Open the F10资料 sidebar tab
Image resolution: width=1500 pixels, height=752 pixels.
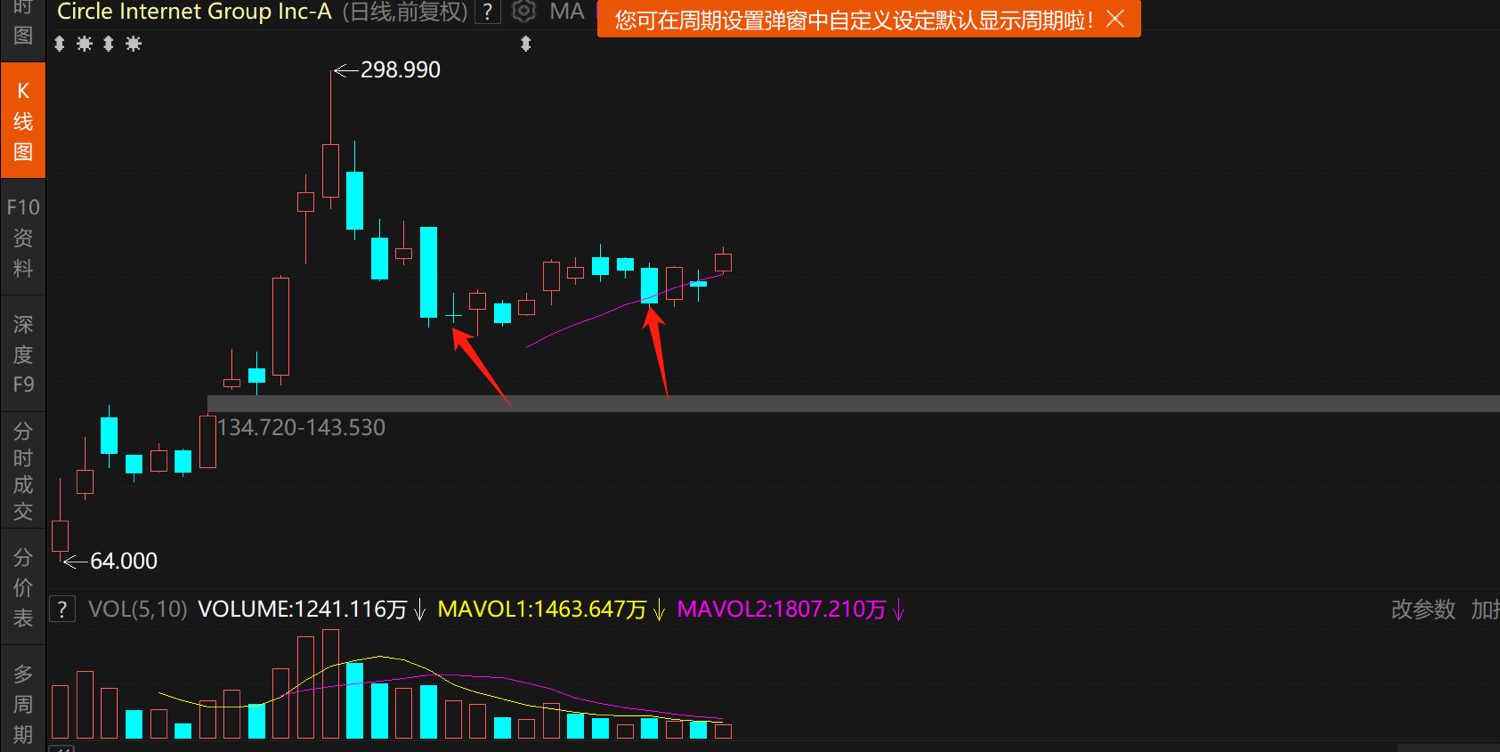pyautogui.click(x=23, y=238)
